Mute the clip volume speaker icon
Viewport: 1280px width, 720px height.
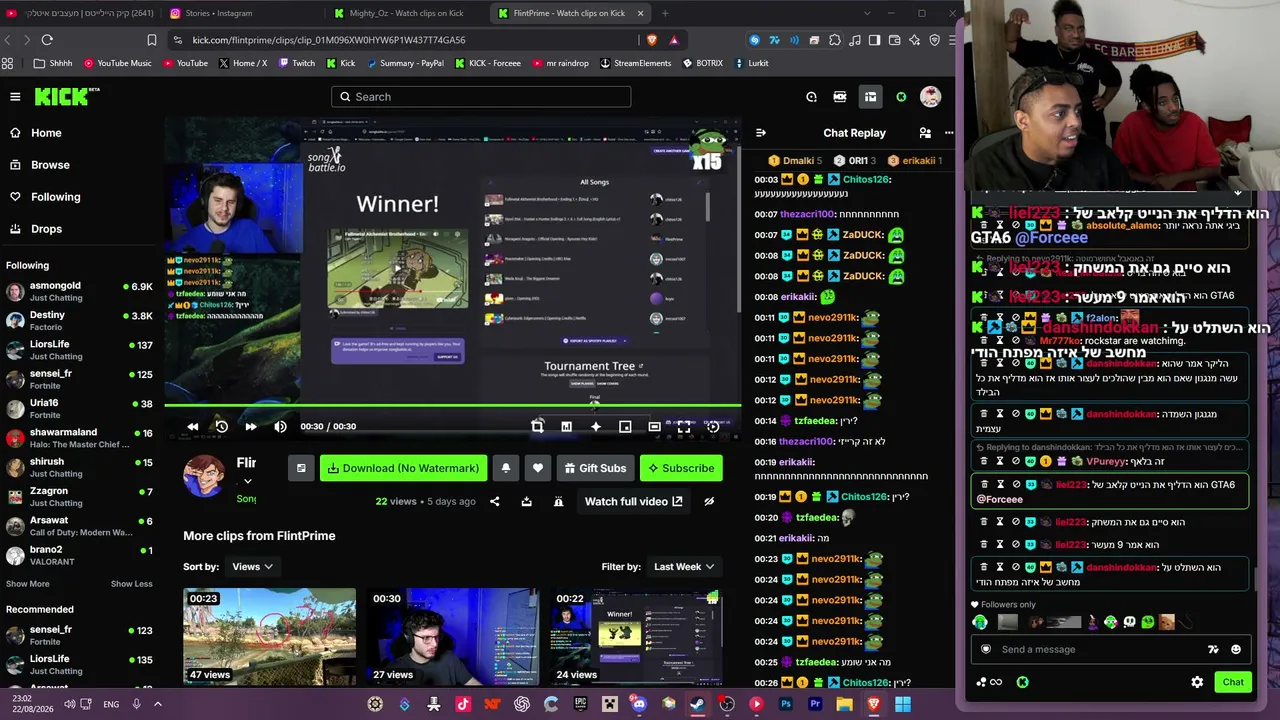281,427
